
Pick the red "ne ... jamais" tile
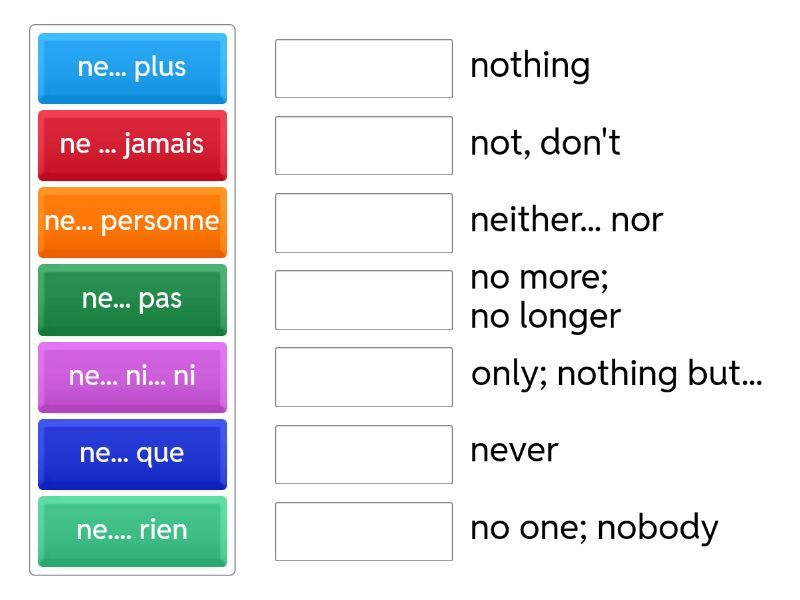click(x=132, y=145)
